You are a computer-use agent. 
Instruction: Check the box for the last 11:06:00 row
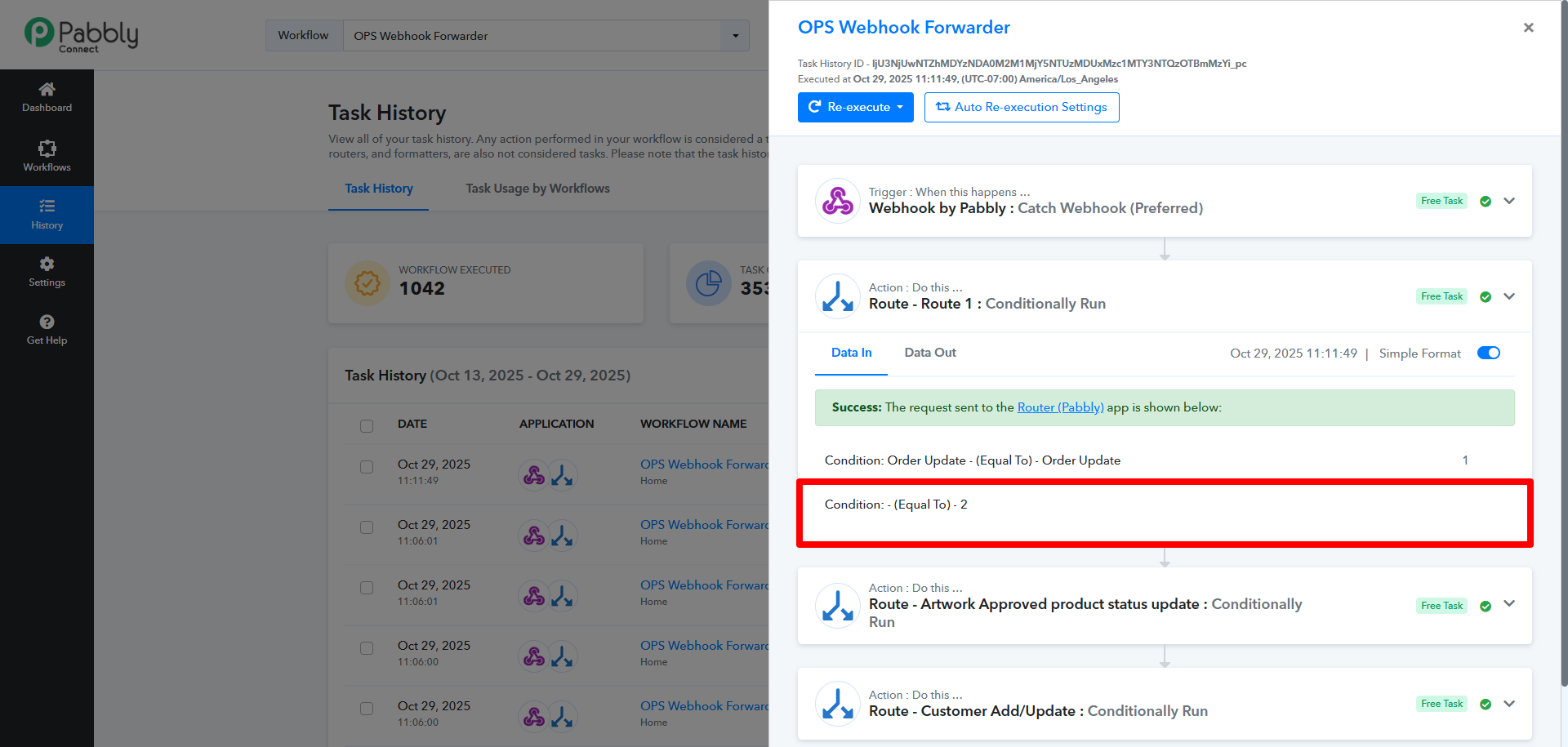[367, 709]
